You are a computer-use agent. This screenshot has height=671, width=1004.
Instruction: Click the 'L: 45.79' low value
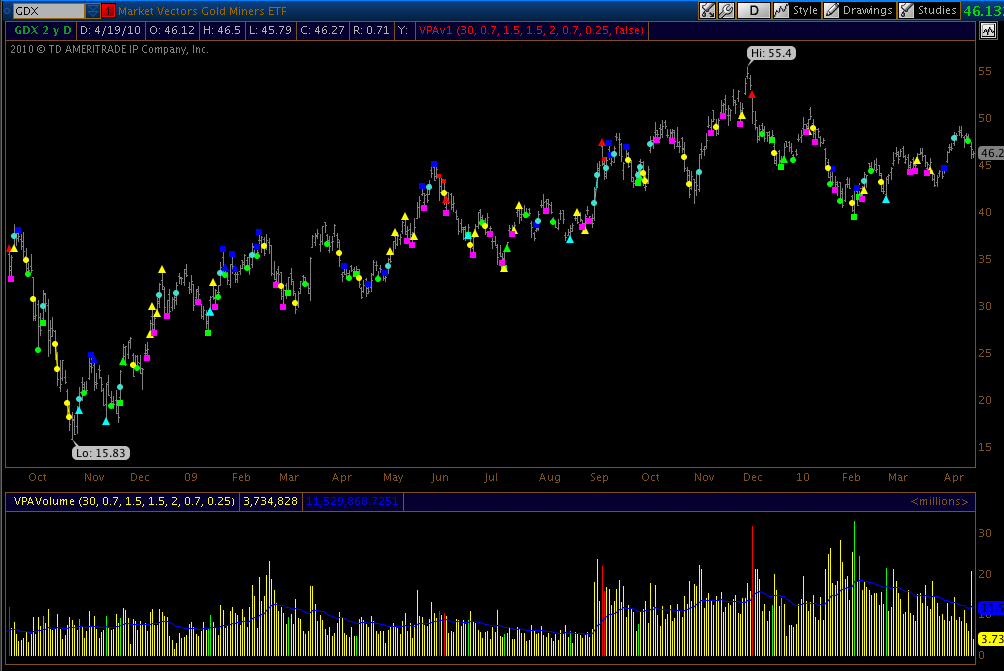pyautogui.click(x=270, y=30)
